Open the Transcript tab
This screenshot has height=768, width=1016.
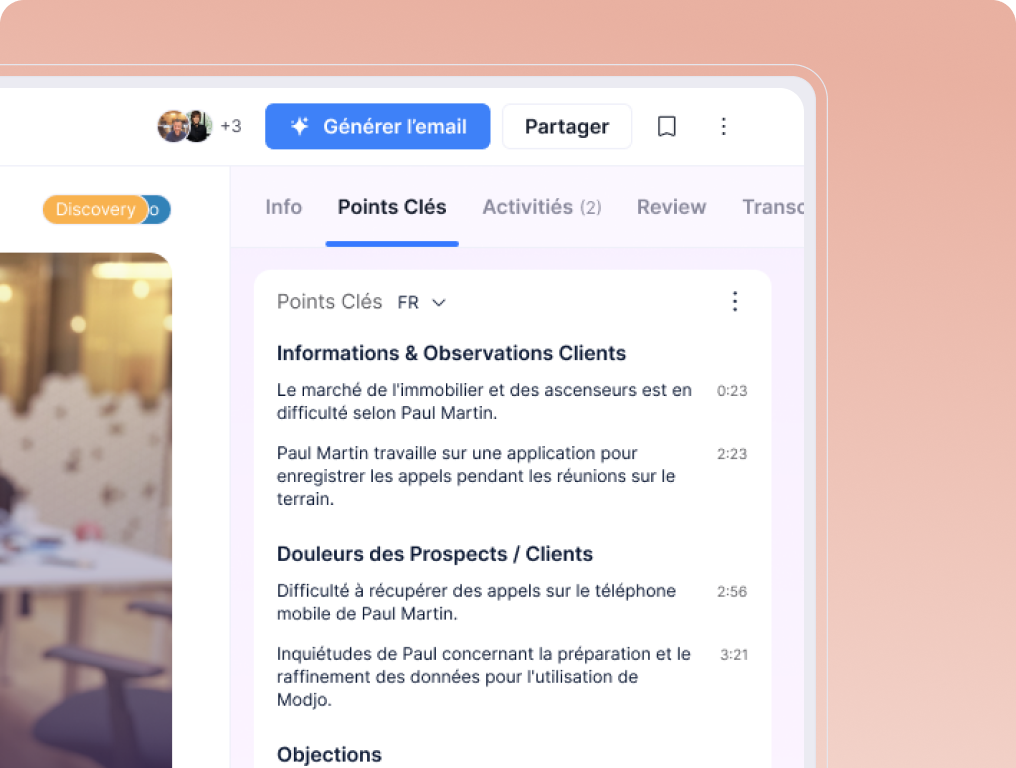coord(772,207)
